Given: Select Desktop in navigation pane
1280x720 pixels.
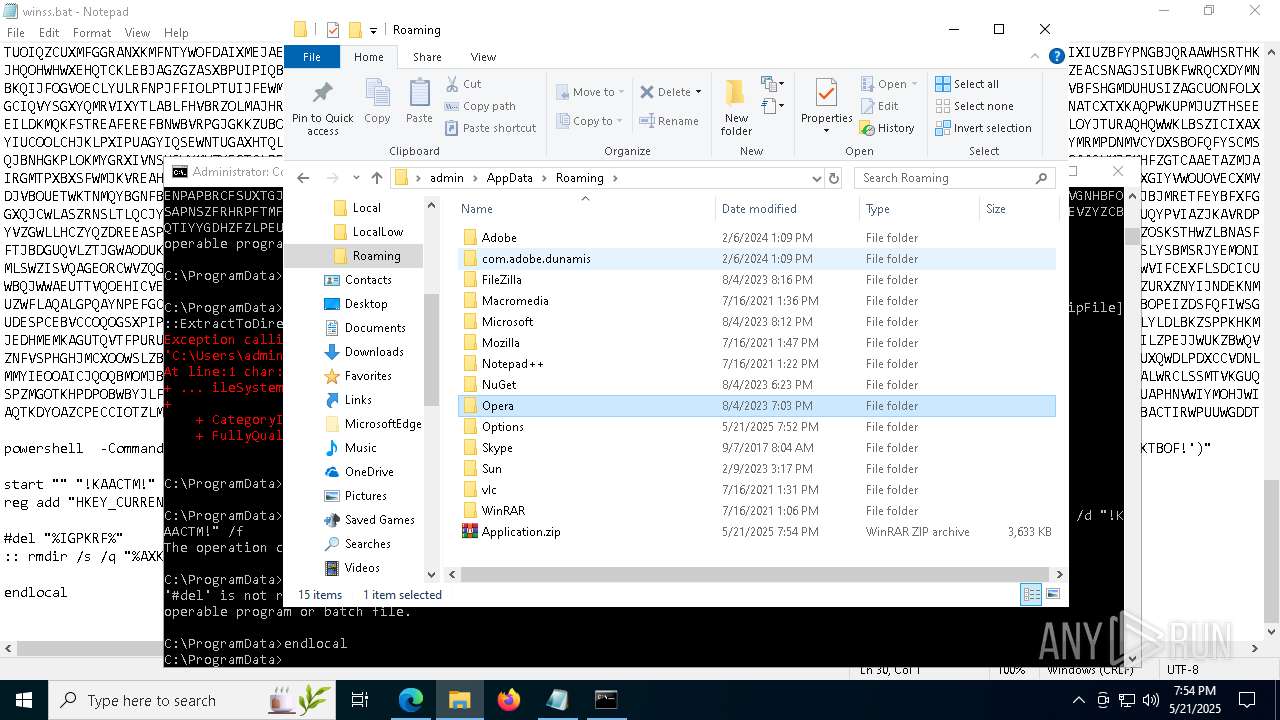Looking at the screenshot, I should 366,304.
